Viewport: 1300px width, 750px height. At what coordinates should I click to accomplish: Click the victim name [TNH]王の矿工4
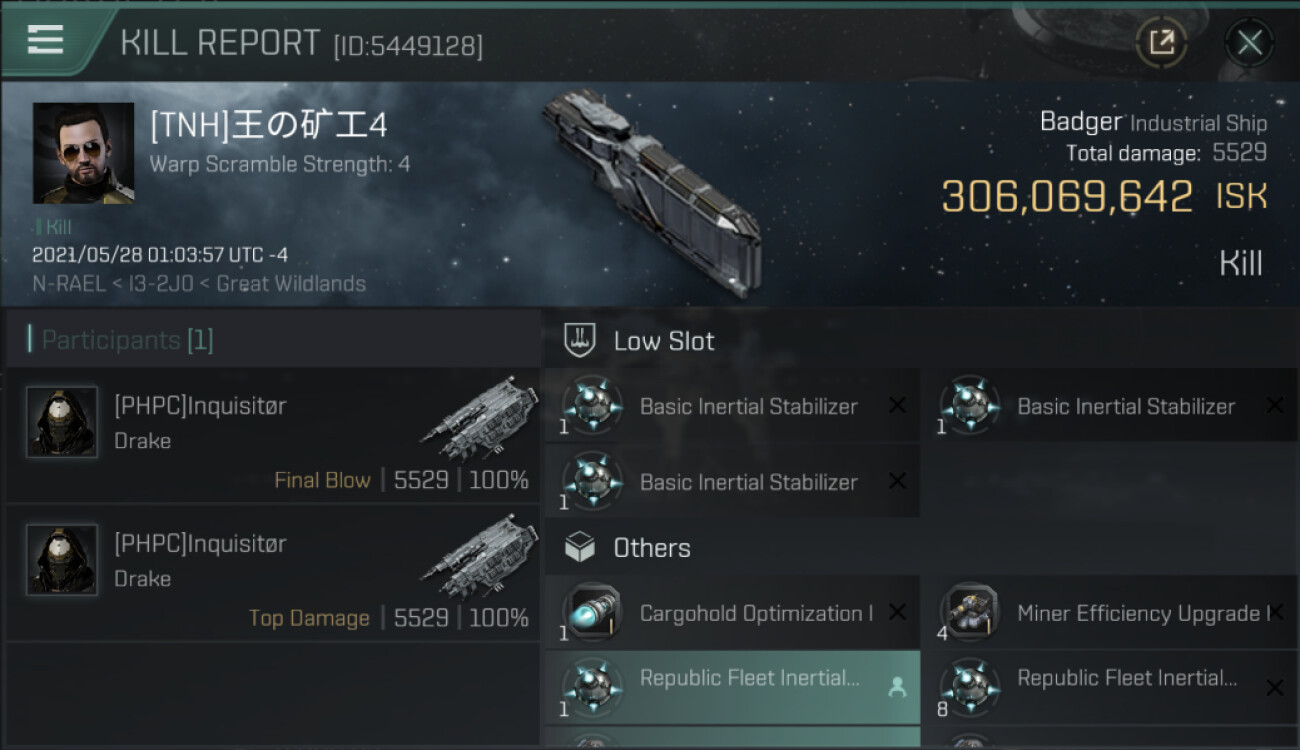268,126
